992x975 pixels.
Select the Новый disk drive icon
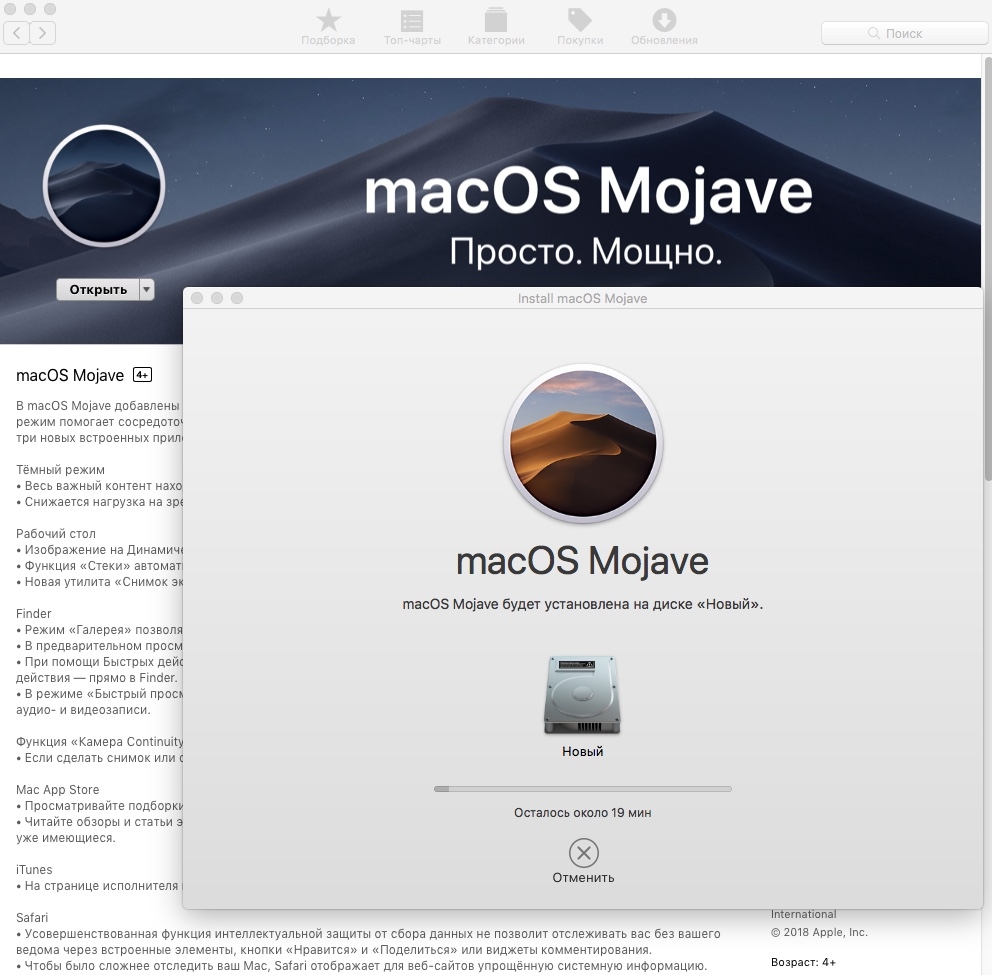582,695
